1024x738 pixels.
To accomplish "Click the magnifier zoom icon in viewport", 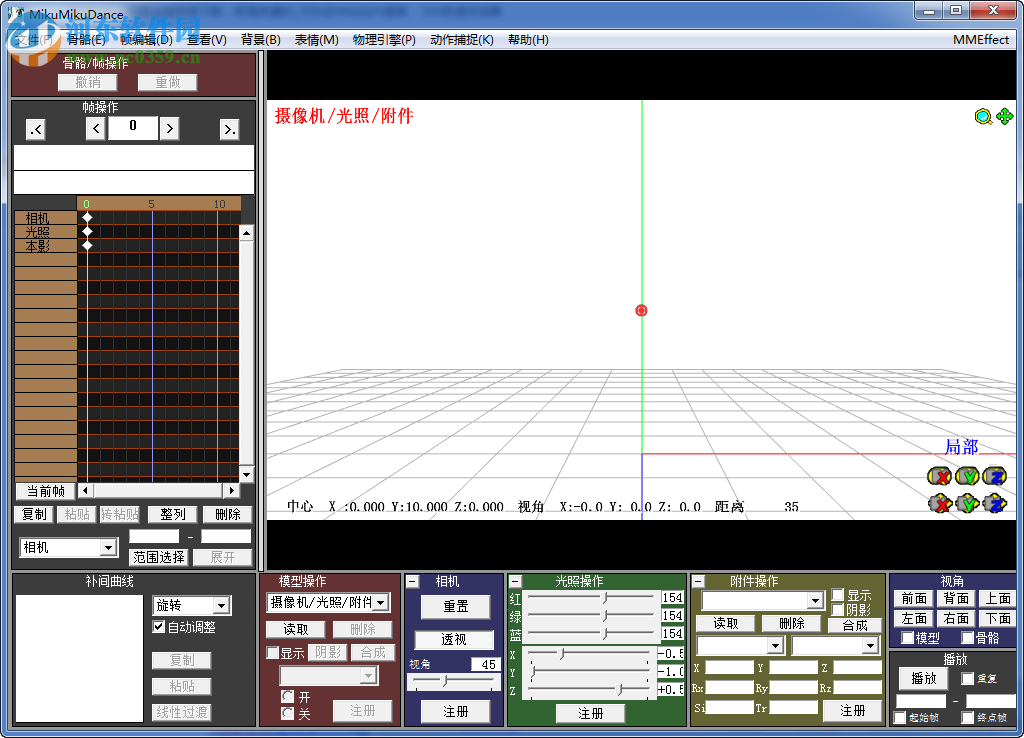I will coord(983,117).
